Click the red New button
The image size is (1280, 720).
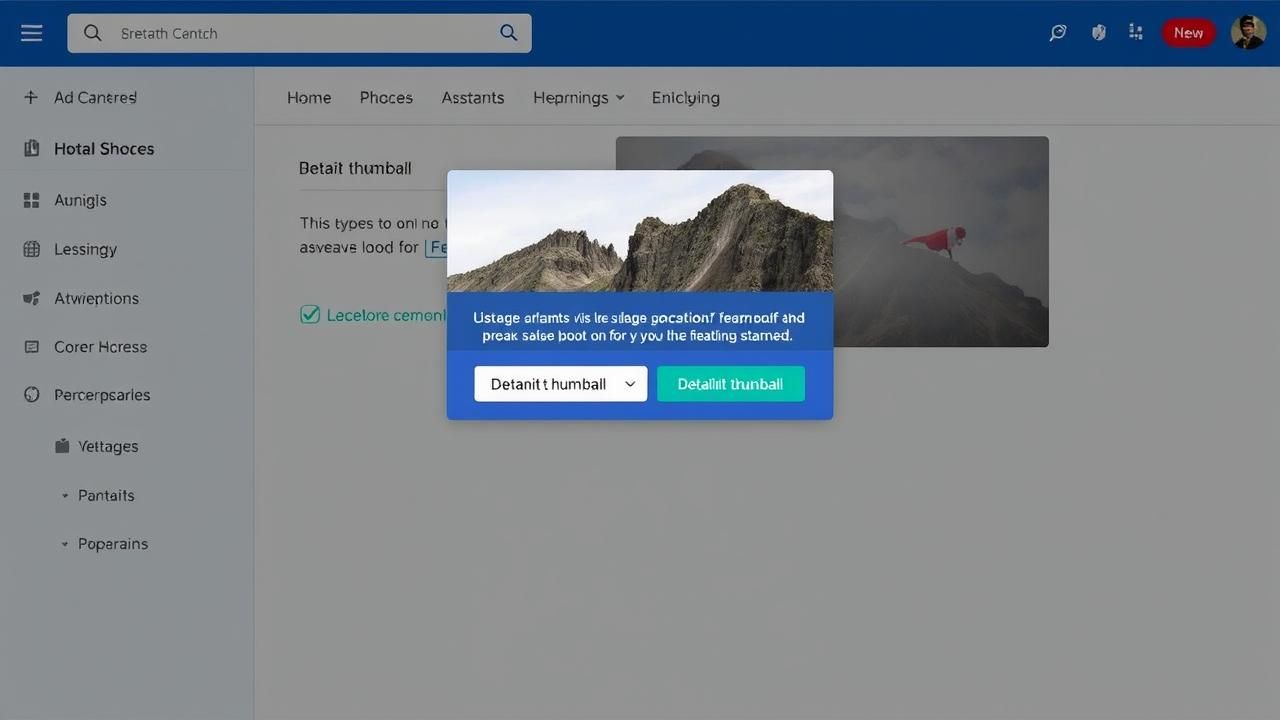click(1188, 33)
